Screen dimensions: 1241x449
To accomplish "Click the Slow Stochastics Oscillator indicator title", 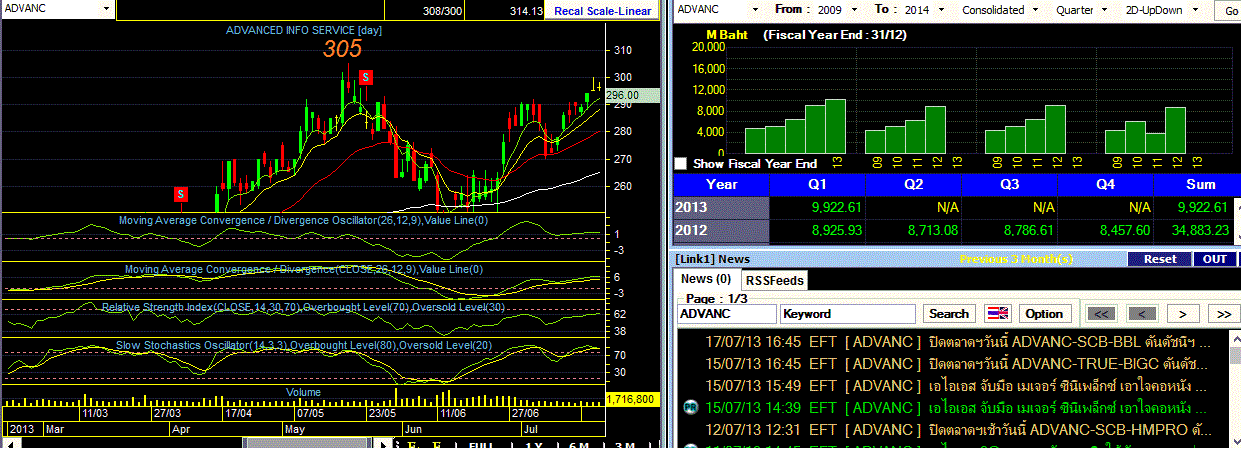I will click(x=304, y=345).
